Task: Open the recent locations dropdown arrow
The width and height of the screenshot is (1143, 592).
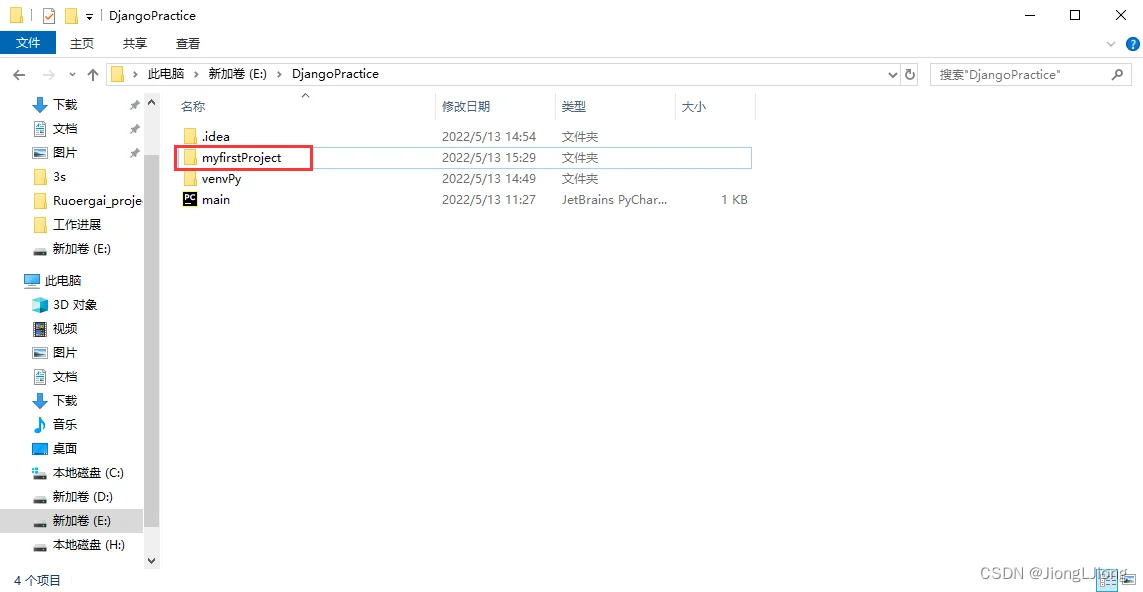Action: [71, 74]
